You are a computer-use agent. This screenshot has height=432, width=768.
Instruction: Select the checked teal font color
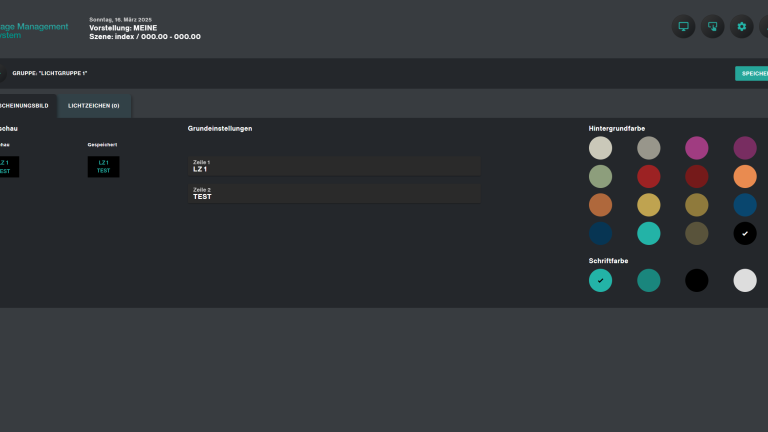pyautogui.click(x=601, y=281)
